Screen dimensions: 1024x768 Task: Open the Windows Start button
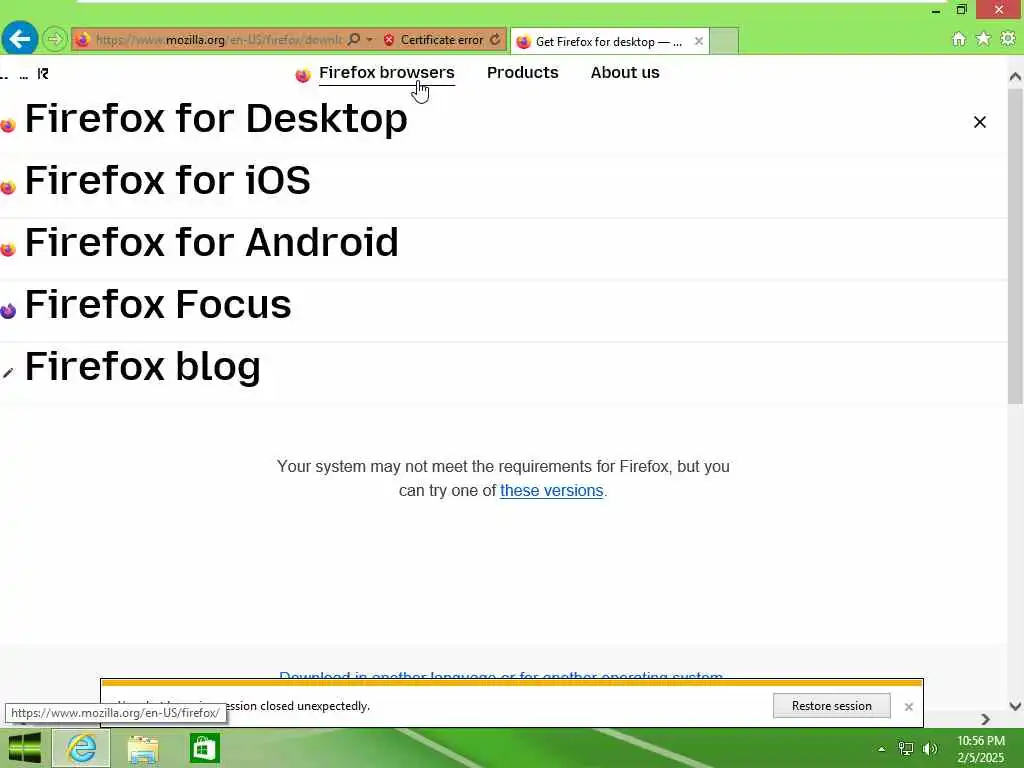(24, 748)
